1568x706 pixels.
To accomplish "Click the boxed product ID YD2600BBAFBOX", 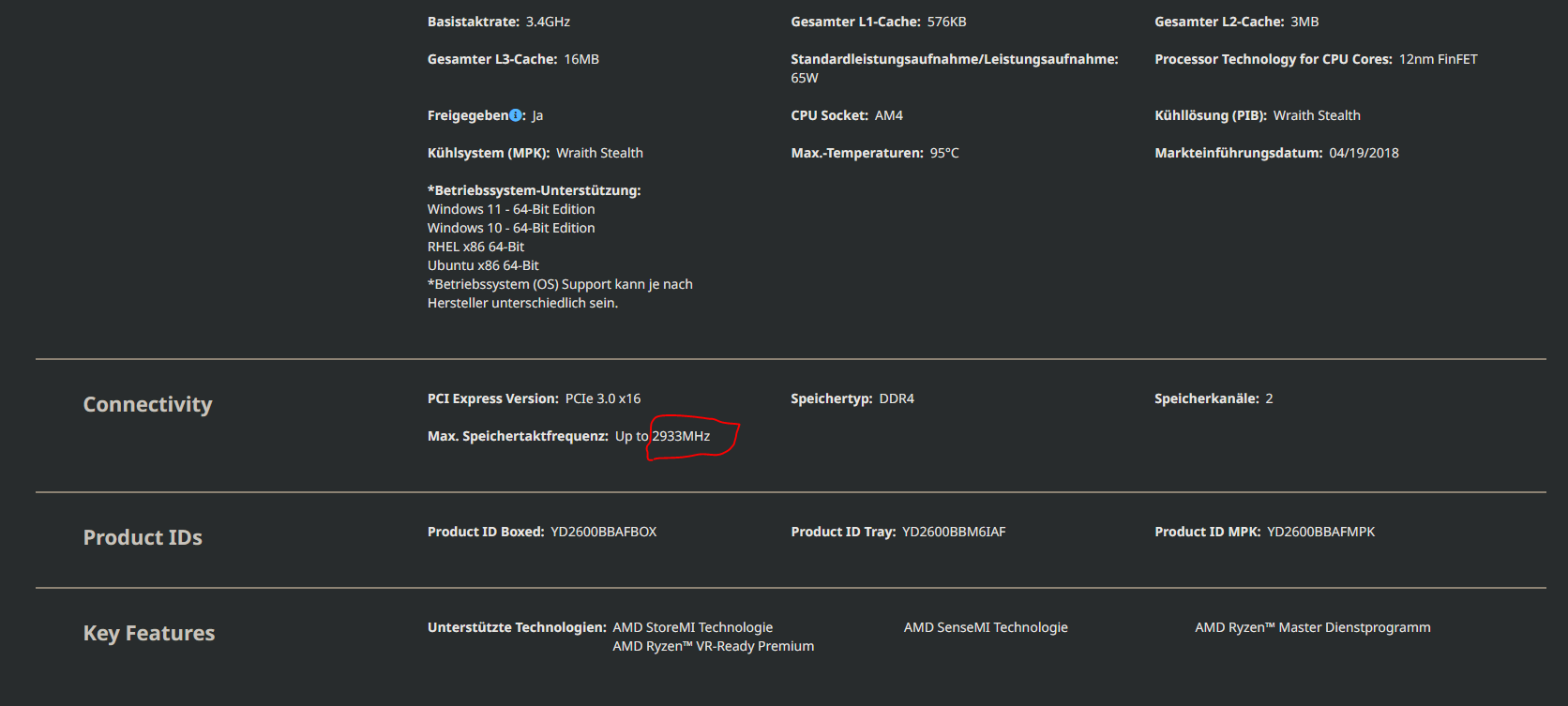I will [603, 532].
